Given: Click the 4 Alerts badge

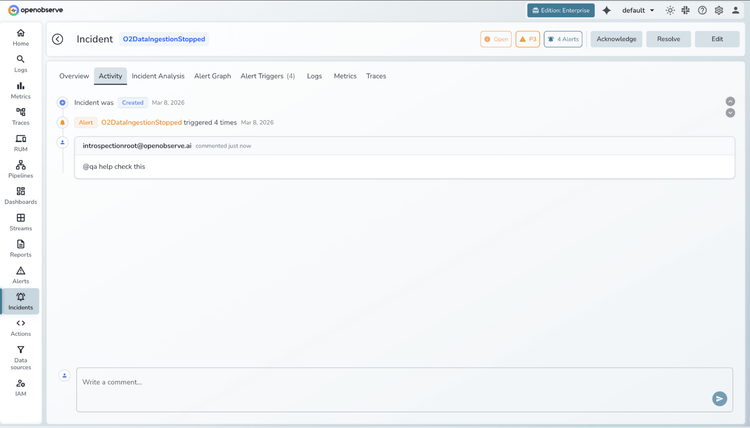Looking at the screenshot, I should [563, 39].
